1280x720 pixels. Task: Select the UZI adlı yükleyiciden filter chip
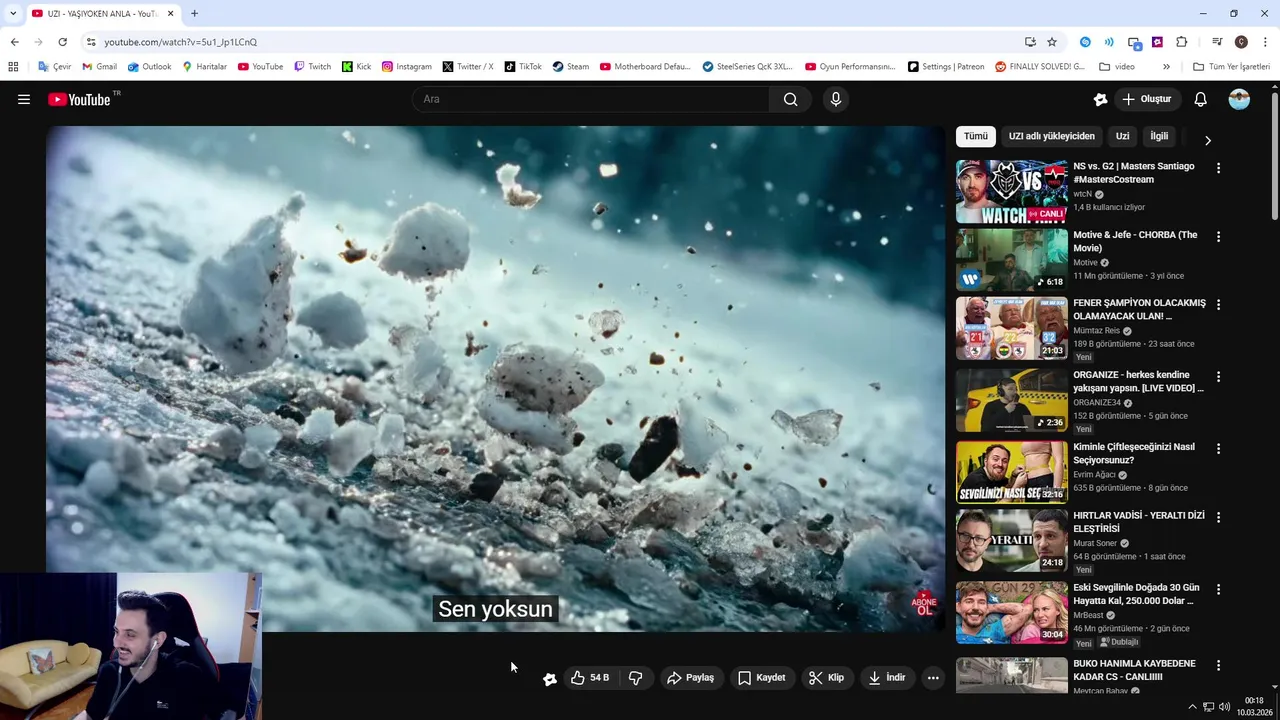[x=1051, y=136]
